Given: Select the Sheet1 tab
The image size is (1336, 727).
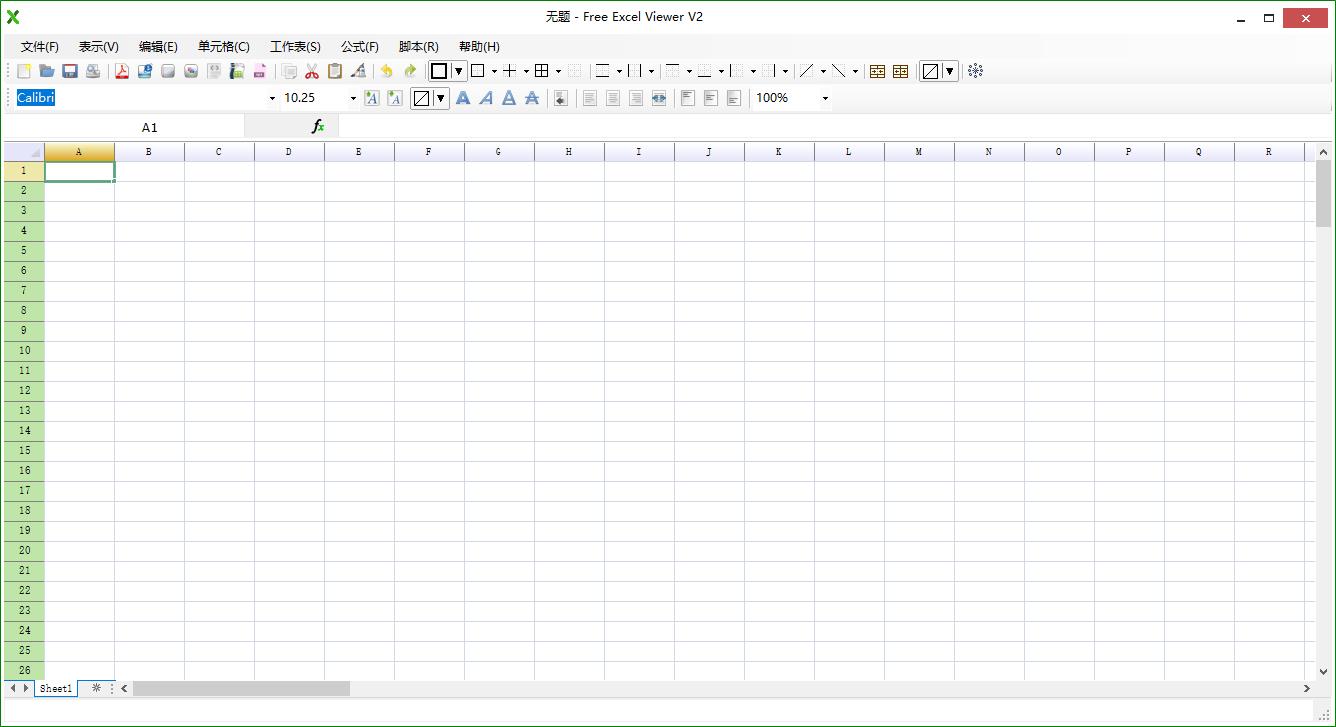Looking at the screenshot, I should 56,688.
